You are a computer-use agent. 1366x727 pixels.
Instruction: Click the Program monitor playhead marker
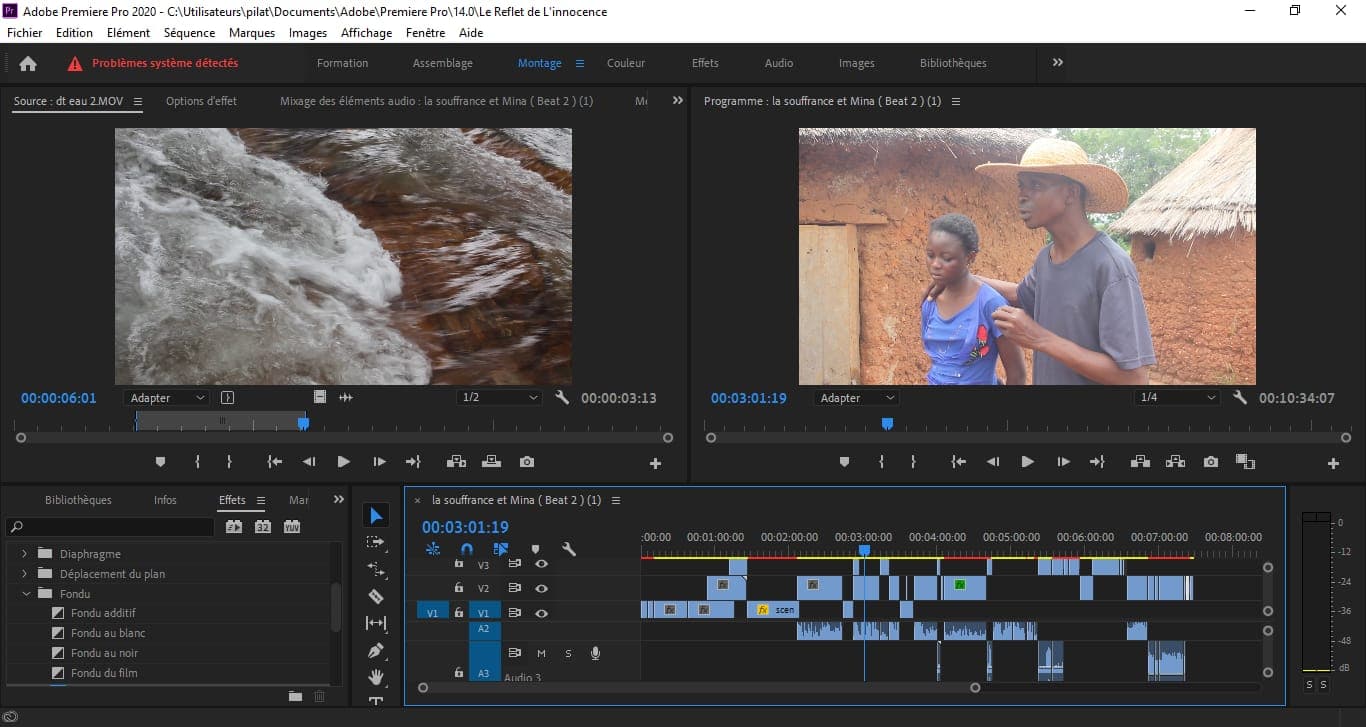tap(887, 424)
